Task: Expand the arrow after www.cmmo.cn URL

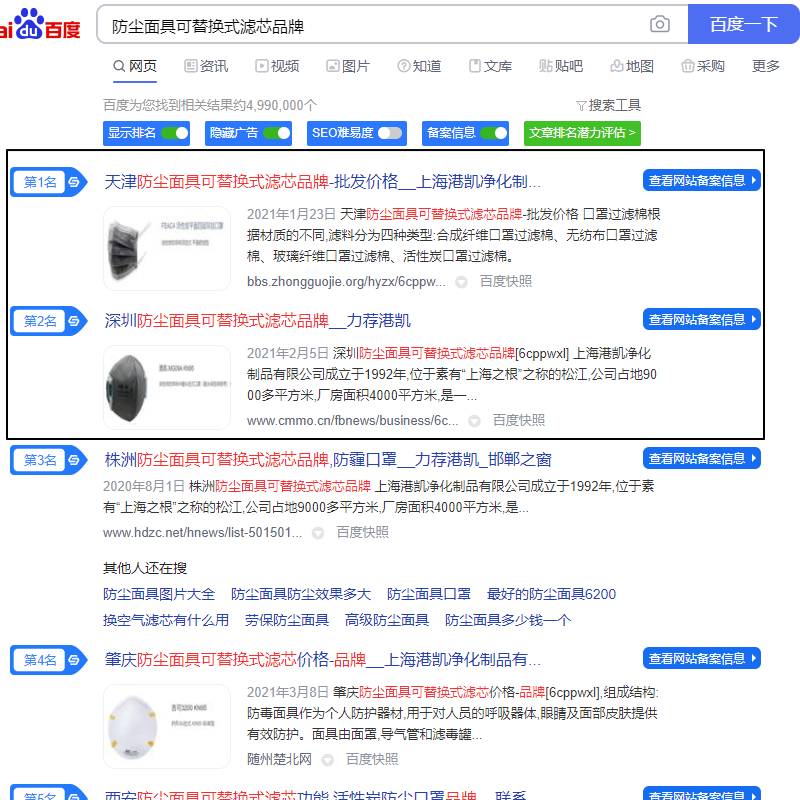Action: 474,421
